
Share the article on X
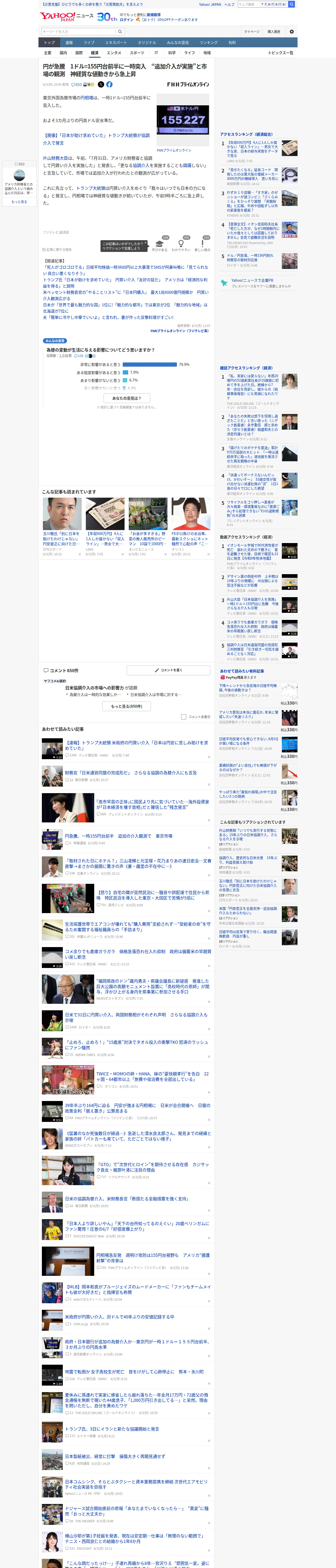pos(101,85)
